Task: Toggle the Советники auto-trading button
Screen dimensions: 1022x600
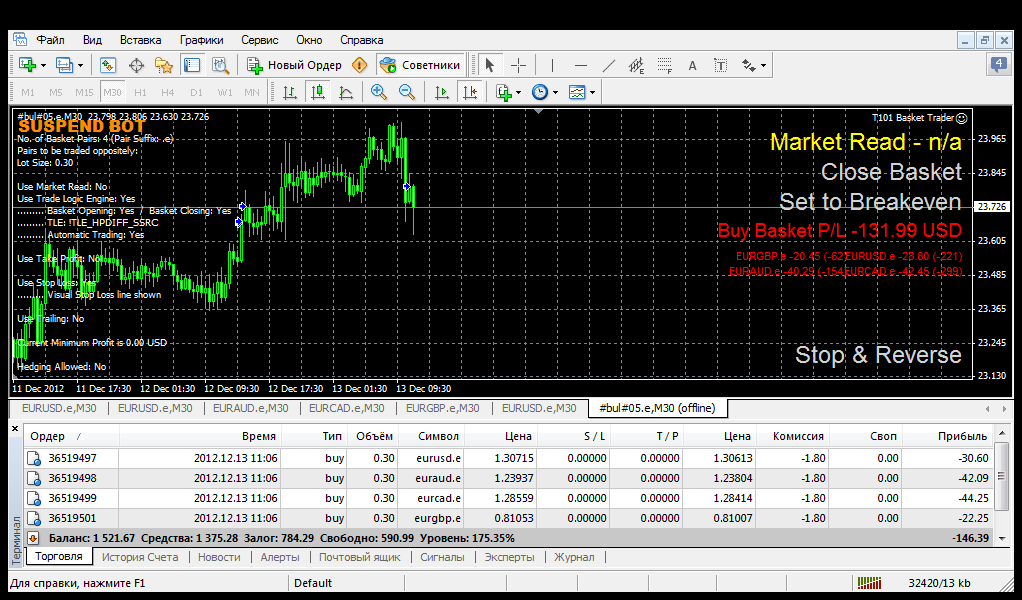Action: (420, 65)
